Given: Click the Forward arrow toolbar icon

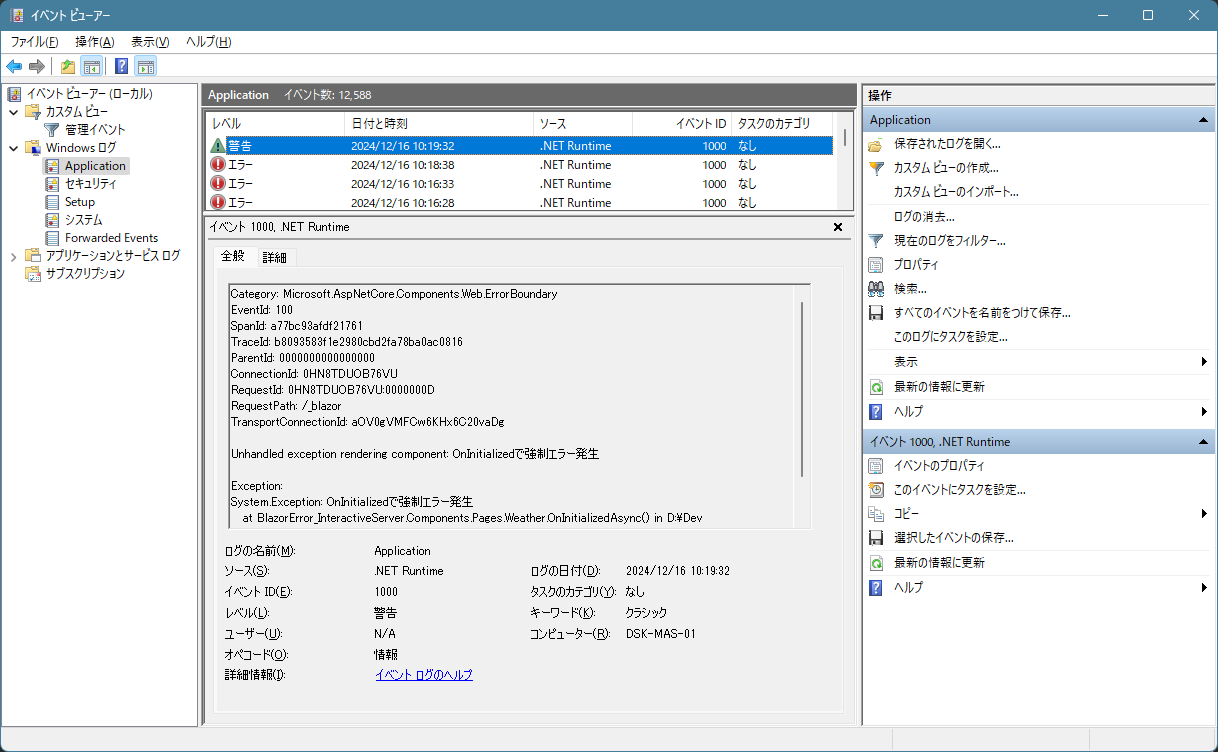Looking at the screenshot, I should click(37, 67).
